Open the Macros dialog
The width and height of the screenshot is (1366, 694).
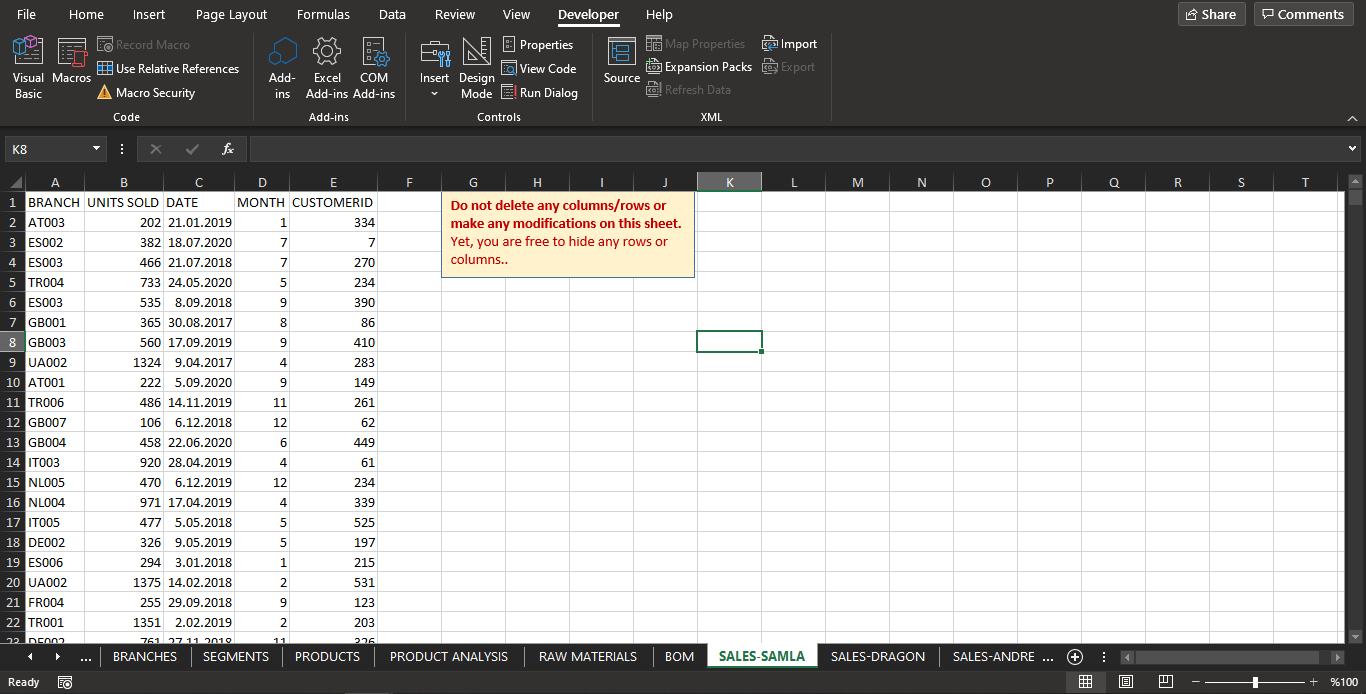71,67
